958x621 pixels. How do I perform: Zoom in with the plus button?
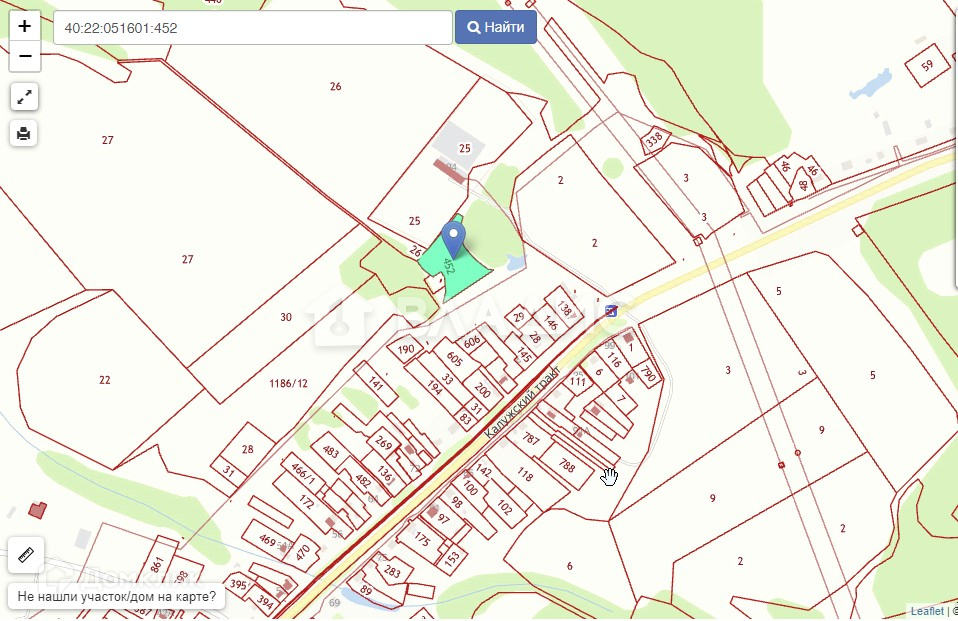[x=24, y=26]
